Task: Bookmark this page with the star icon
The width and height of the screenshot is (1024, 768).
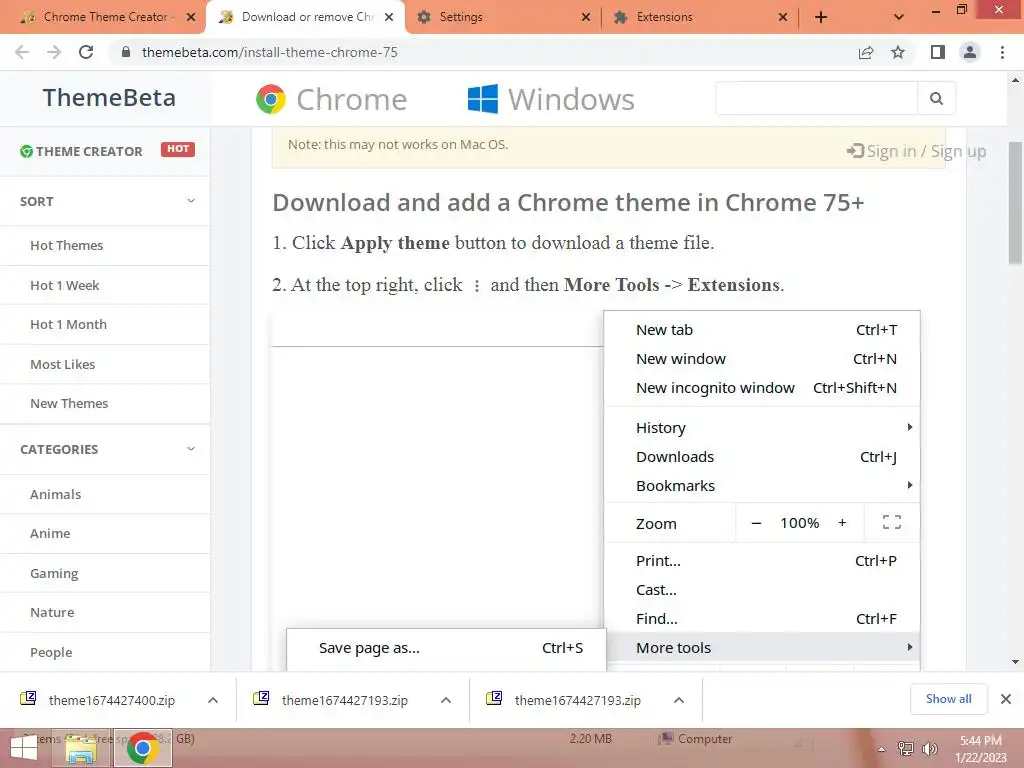Action: point(898,52)
